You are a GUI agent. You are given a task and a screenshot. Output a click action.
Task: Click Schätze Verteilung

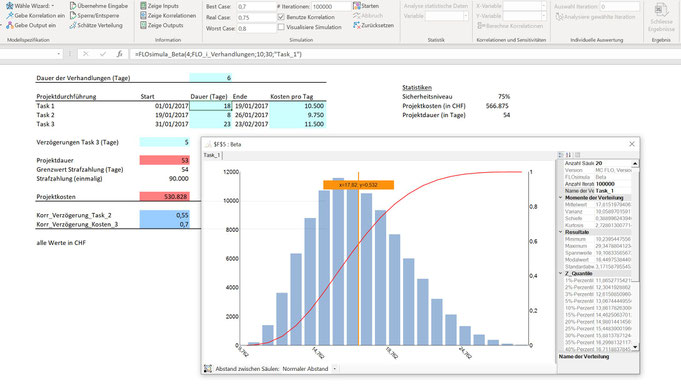click(x=96, y=25)
